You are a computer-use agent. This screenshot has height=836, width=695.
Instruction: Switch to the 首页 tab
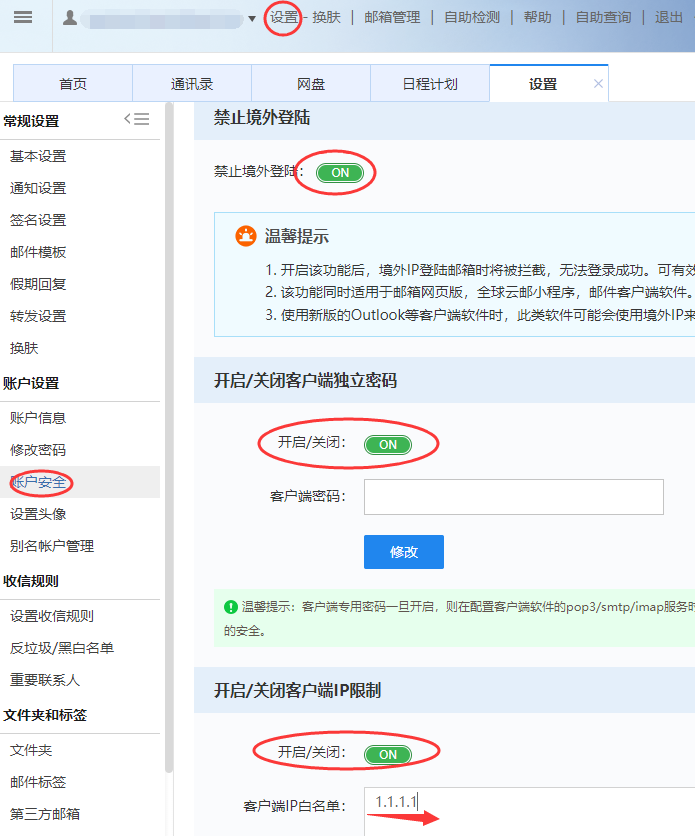73,84
